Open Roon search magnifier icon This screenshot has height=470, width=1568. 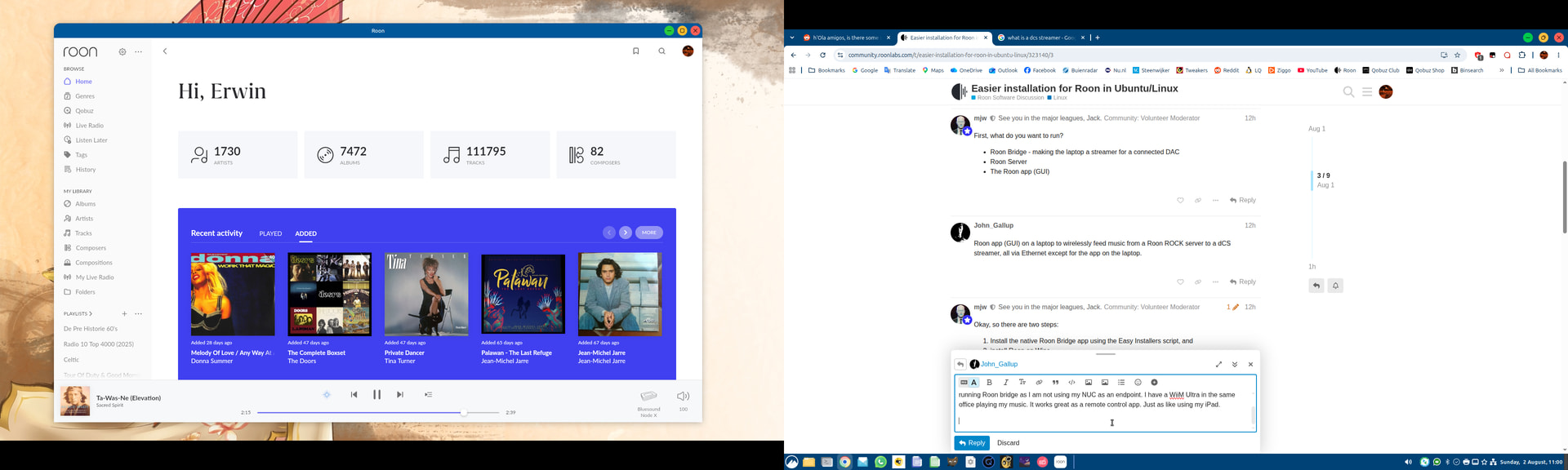click(661, 51)
